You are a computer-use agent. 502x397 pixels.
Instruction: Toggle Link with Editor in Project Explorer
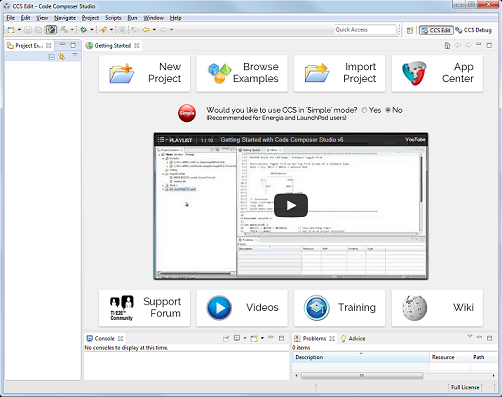62,57
